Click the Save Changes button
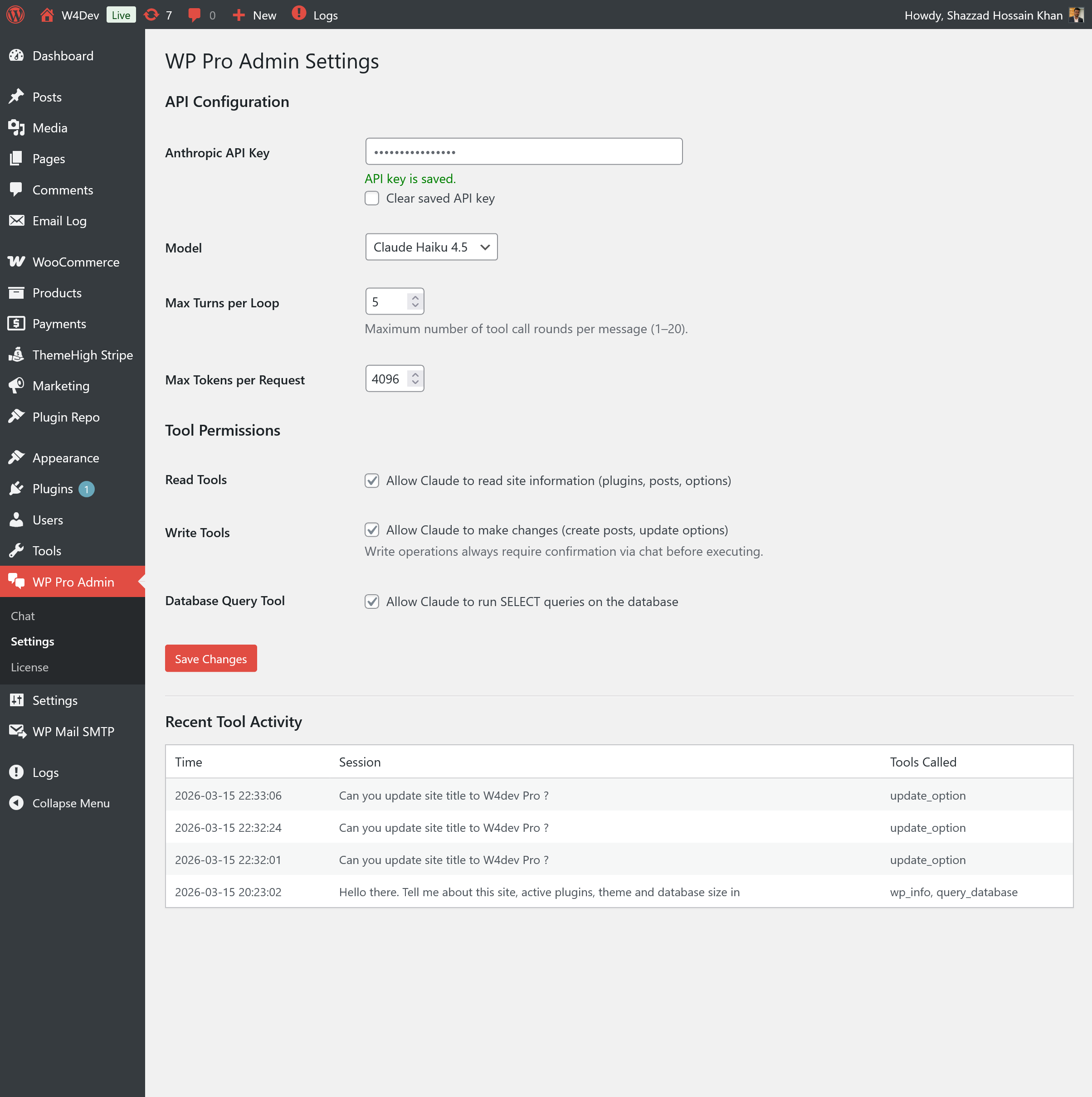Image resolution: width=1092 pixels, height=1097 pixels. [x=211, y=658]
